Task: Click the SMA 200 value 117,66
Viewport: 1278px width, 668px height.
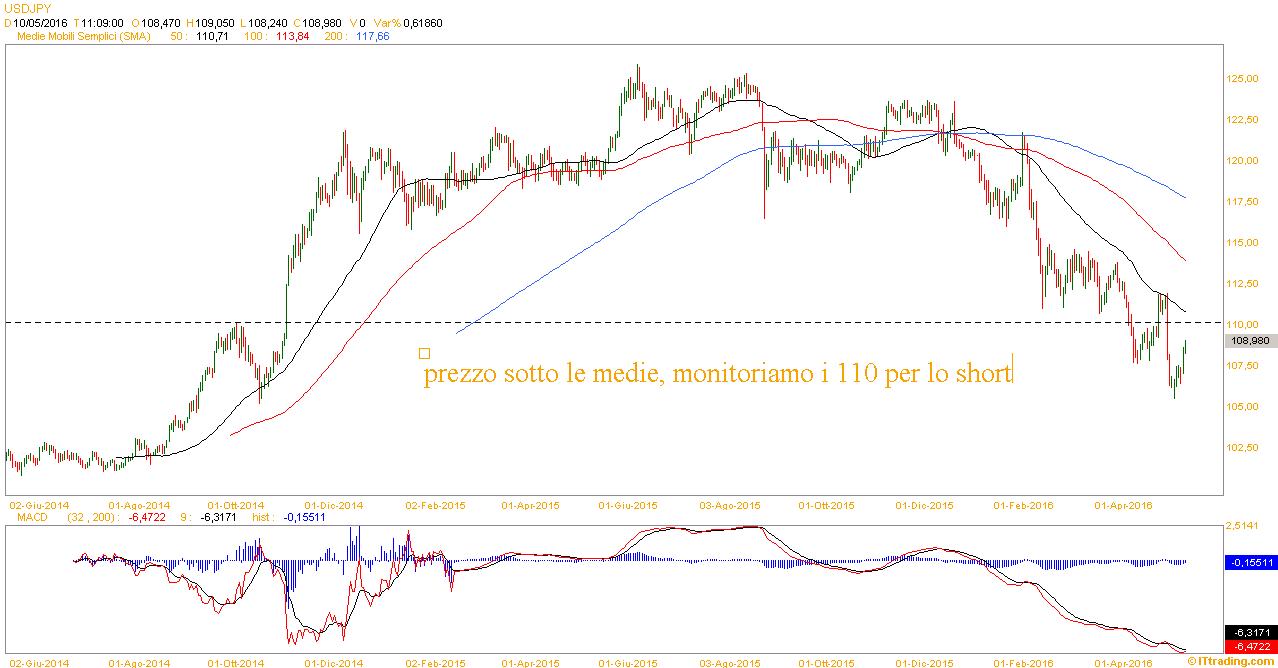Action: pos(372,36)
